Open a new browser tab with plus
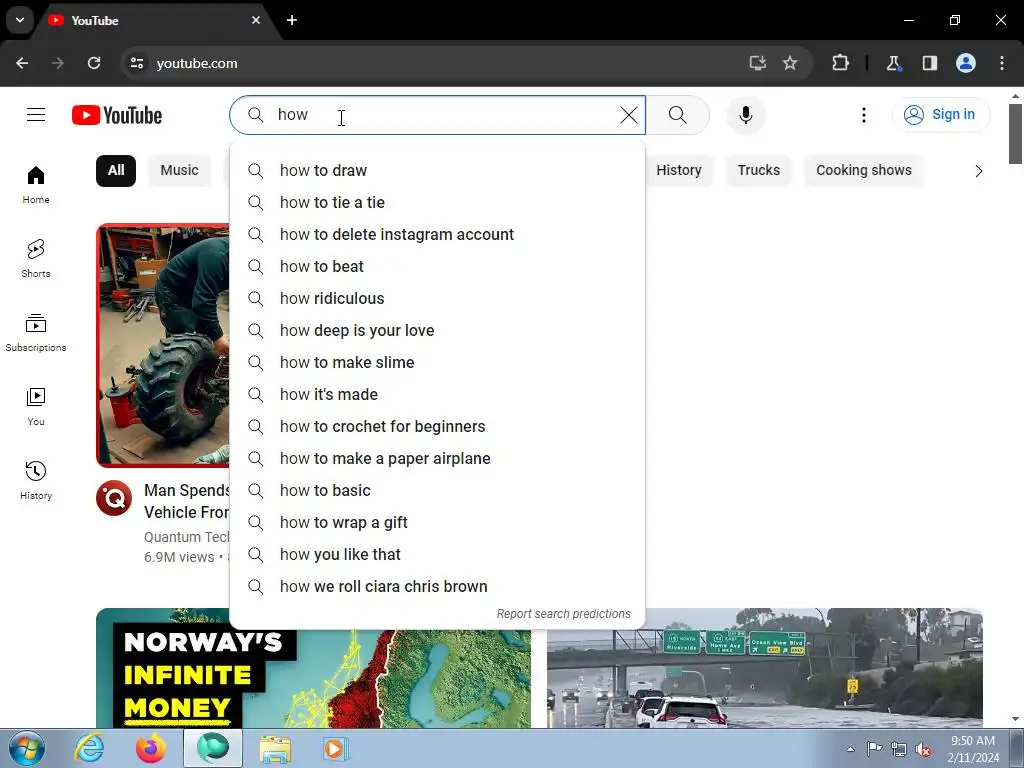Image resolution: width=1024 pixels, height=768 pixels. (x=292, y=20)
